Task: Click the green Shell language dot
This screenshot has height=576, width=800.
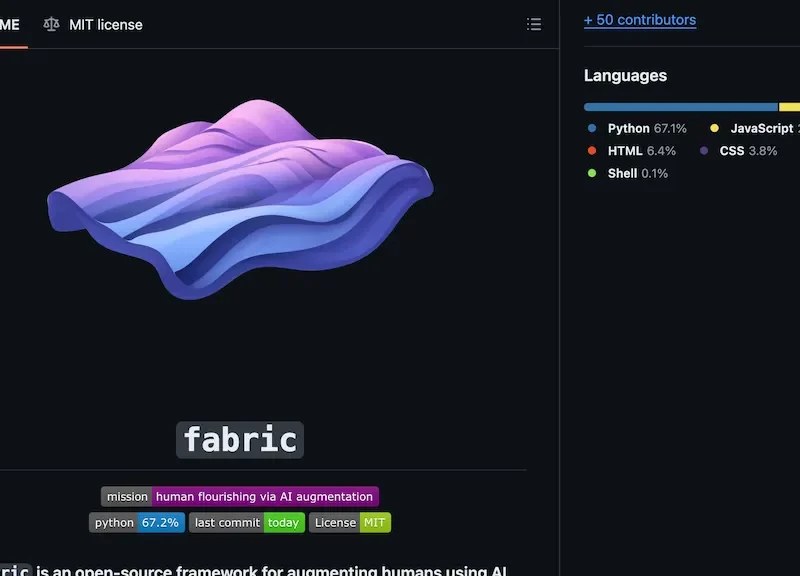Action: (x=591, y=173)
